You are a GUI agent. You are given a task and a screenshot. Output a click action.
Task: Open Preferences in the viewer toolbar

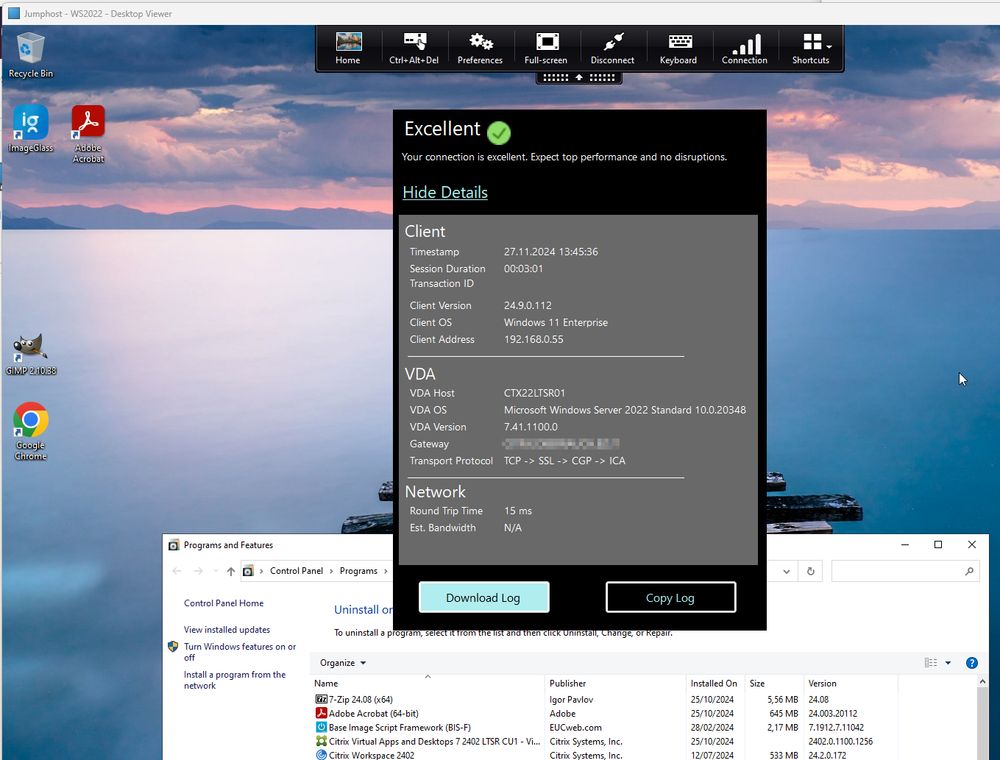pos(480,48)
